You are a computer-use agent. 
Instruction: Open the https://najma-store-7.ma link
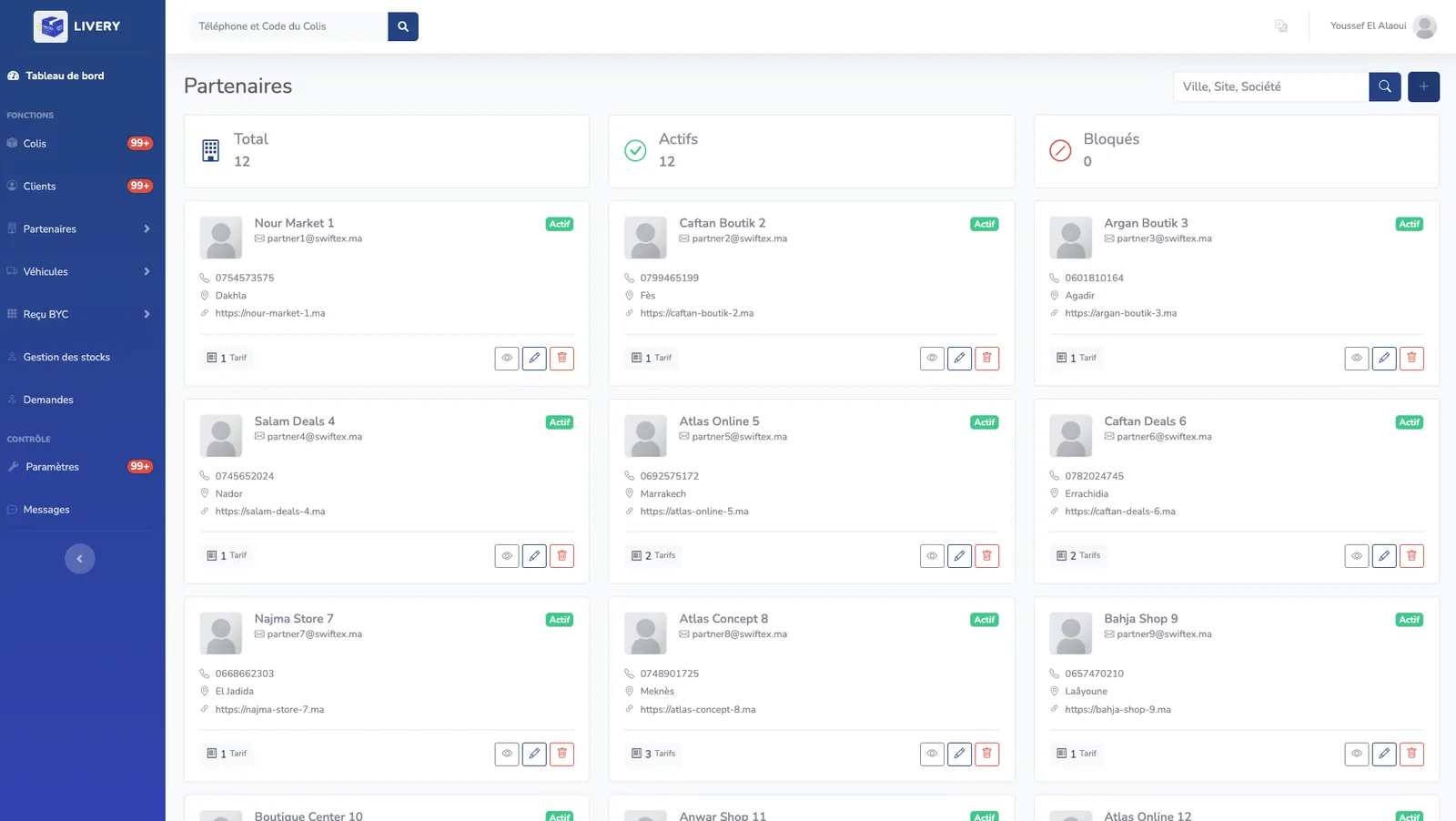point(269,709)
